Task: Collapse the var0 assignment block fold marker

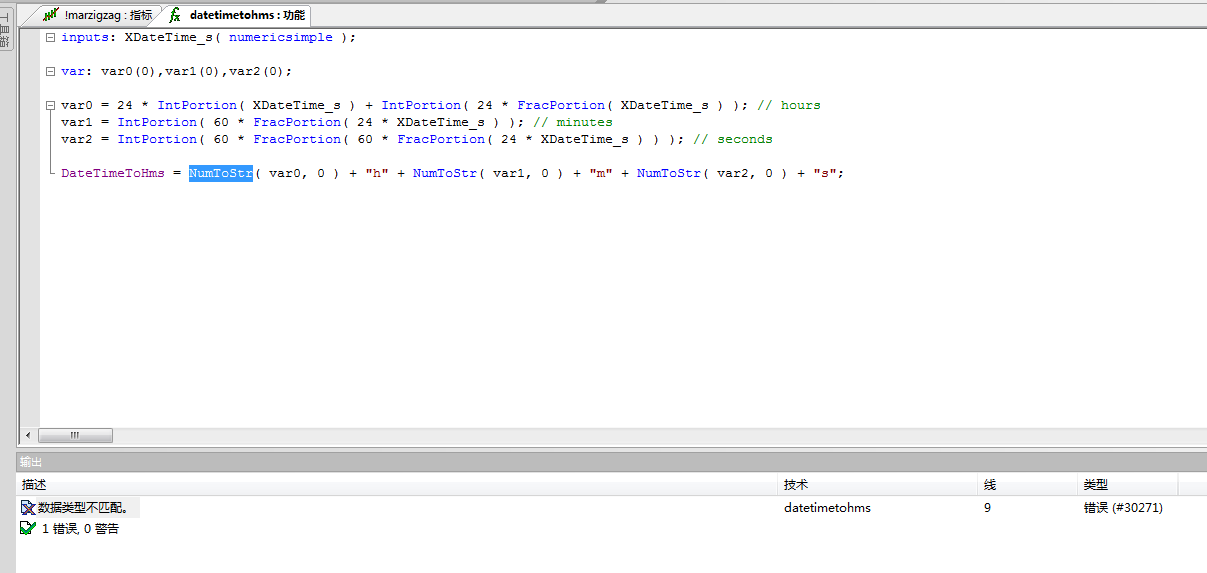Action: coord(49,105)
